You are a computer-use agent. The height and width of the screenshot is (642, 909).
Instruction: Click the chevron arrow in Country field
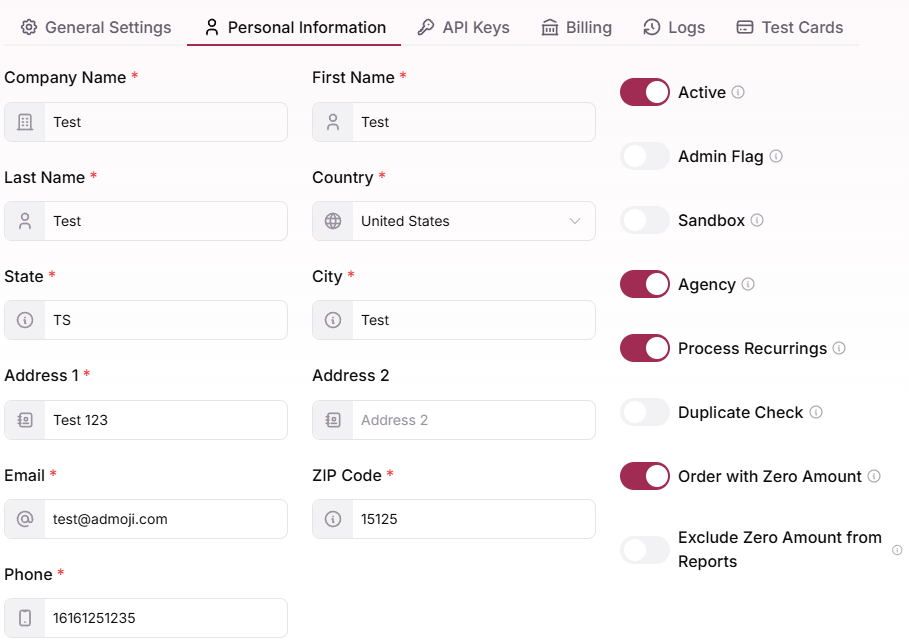(575, 221)
